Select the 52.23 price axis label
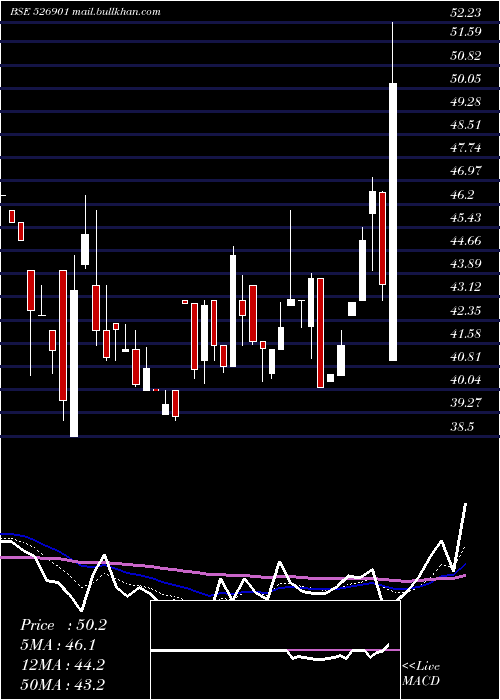This screenshot has width=500, height=700. tap(466, 13)
